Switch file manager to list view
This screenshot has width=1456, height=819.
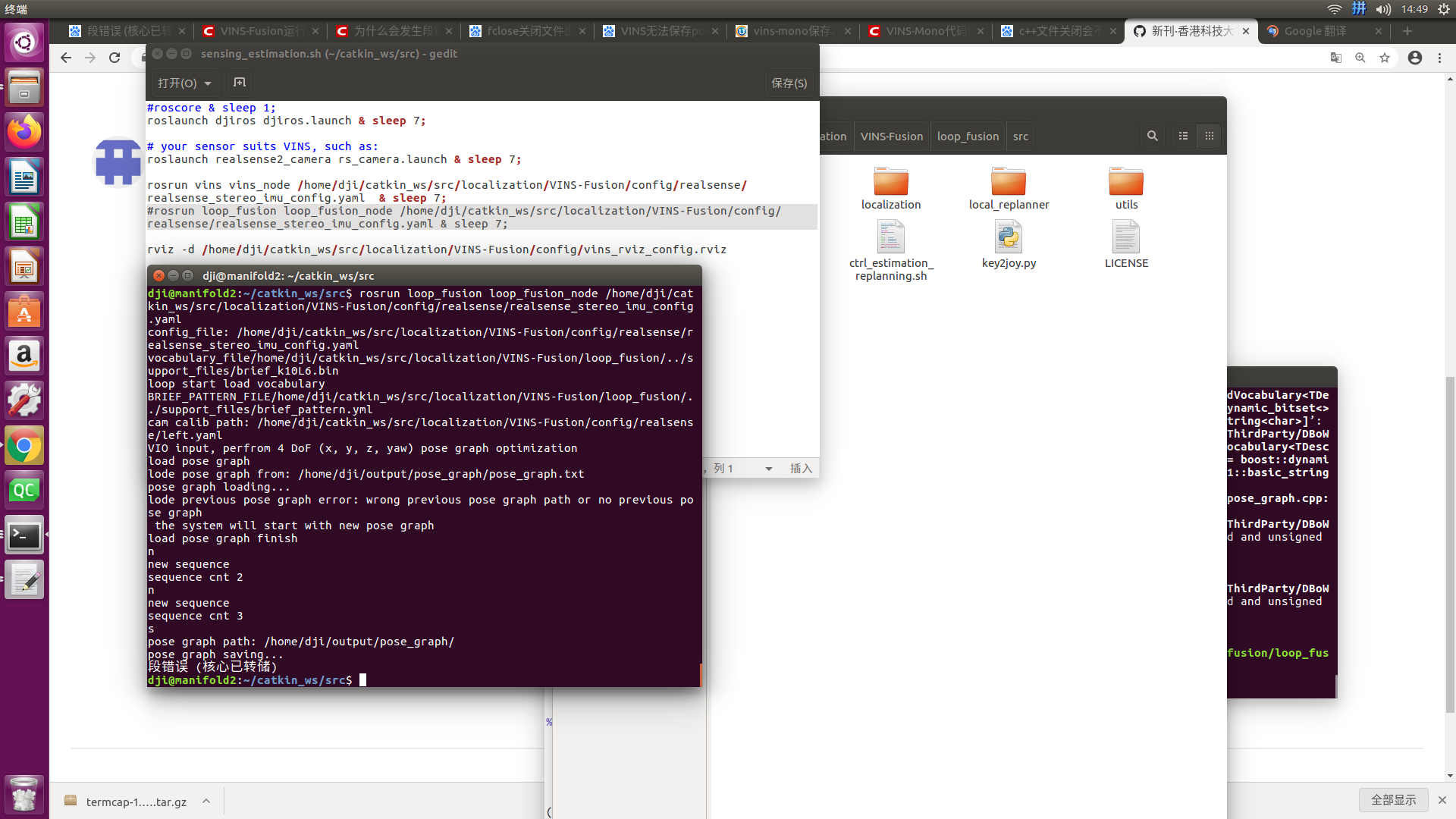pyautogui.click(x=1183, y=136)
